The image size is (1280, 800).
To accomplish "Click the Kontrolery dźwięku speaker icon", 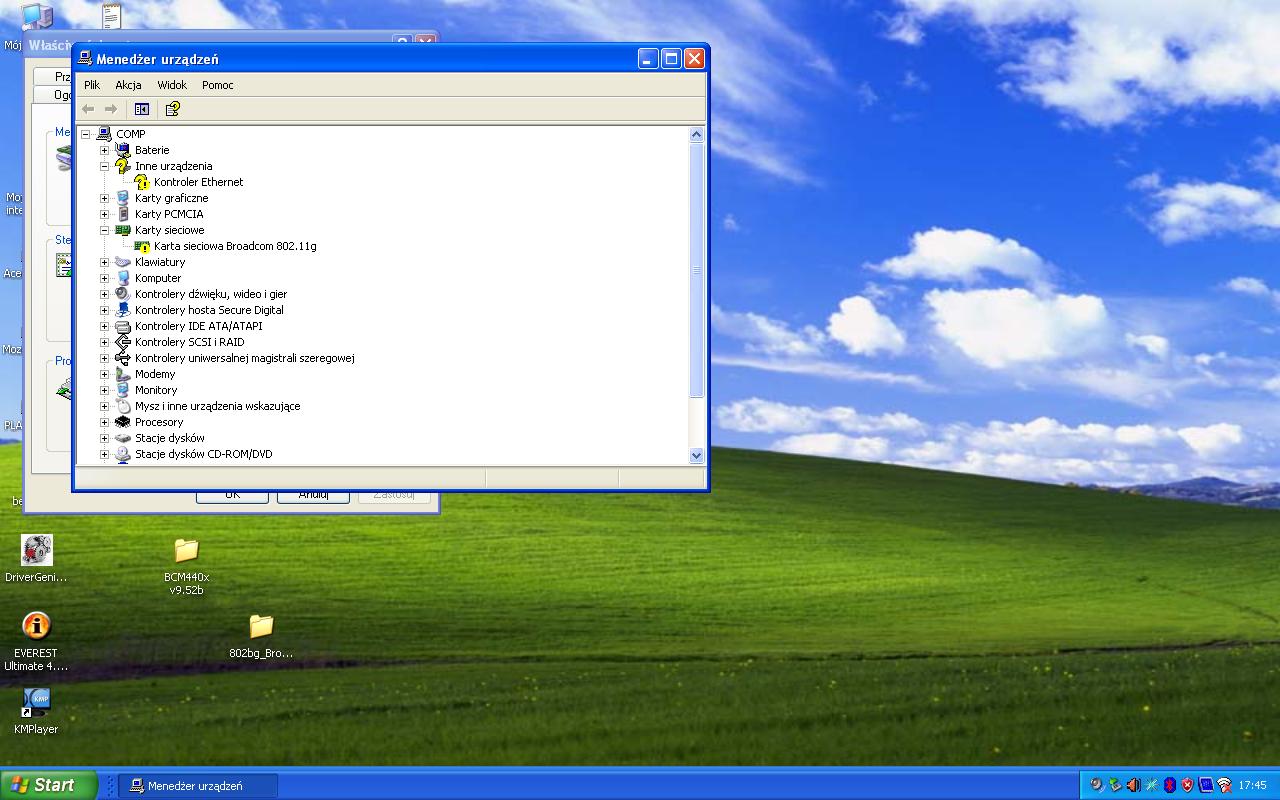I will coord(123,294).
